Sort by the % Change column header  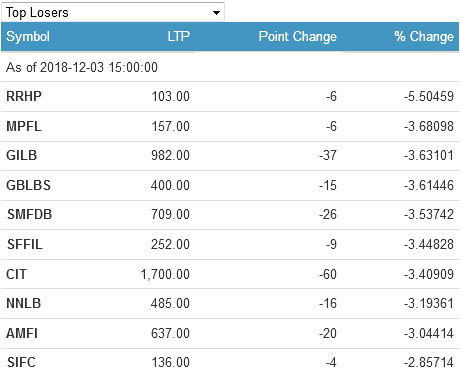(424, 36)
